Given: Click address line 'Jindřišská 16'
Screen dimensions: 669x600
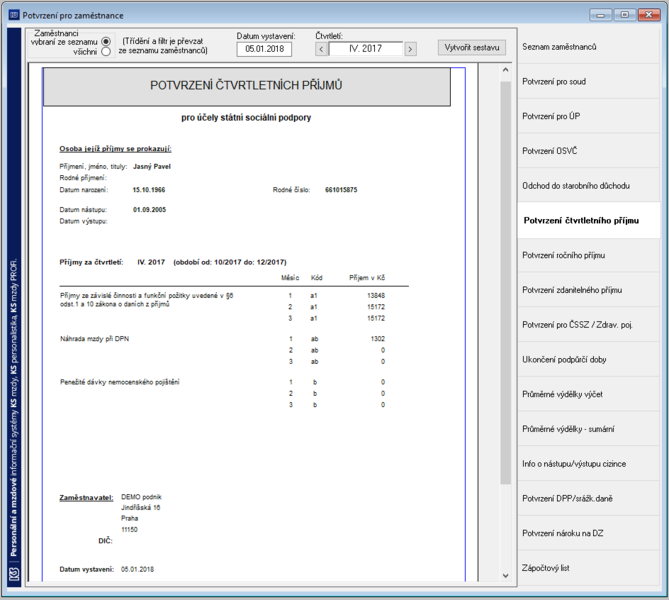Looking at the screenshot, I should [140, 507].
